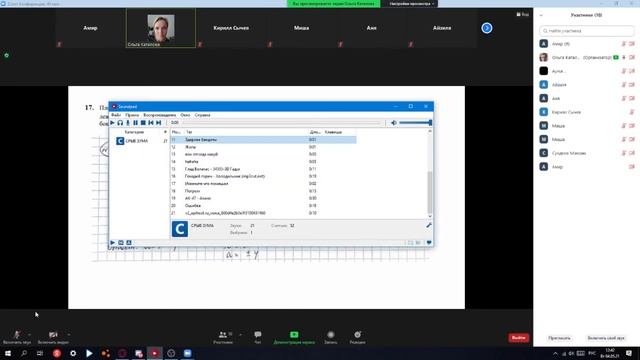640x360 pixels.
Task: Switch to Zoom via taskbar icon
Action: pos(187,353)
